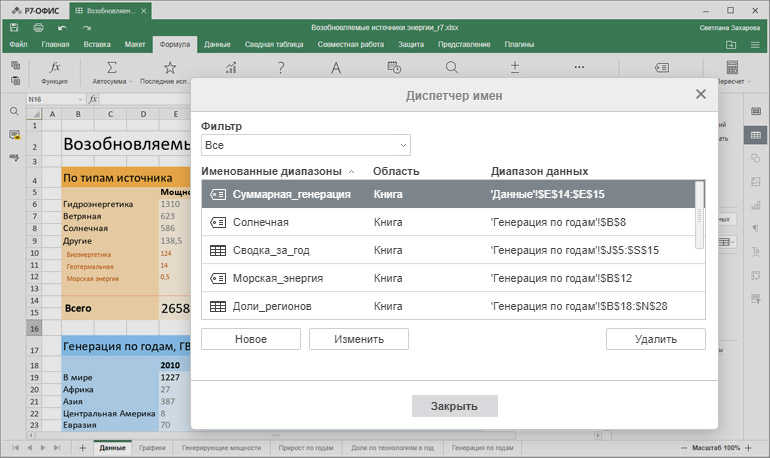Open table settings icon in right sidebar
This screenshot has width=770, height=458.
pos(756,134)
